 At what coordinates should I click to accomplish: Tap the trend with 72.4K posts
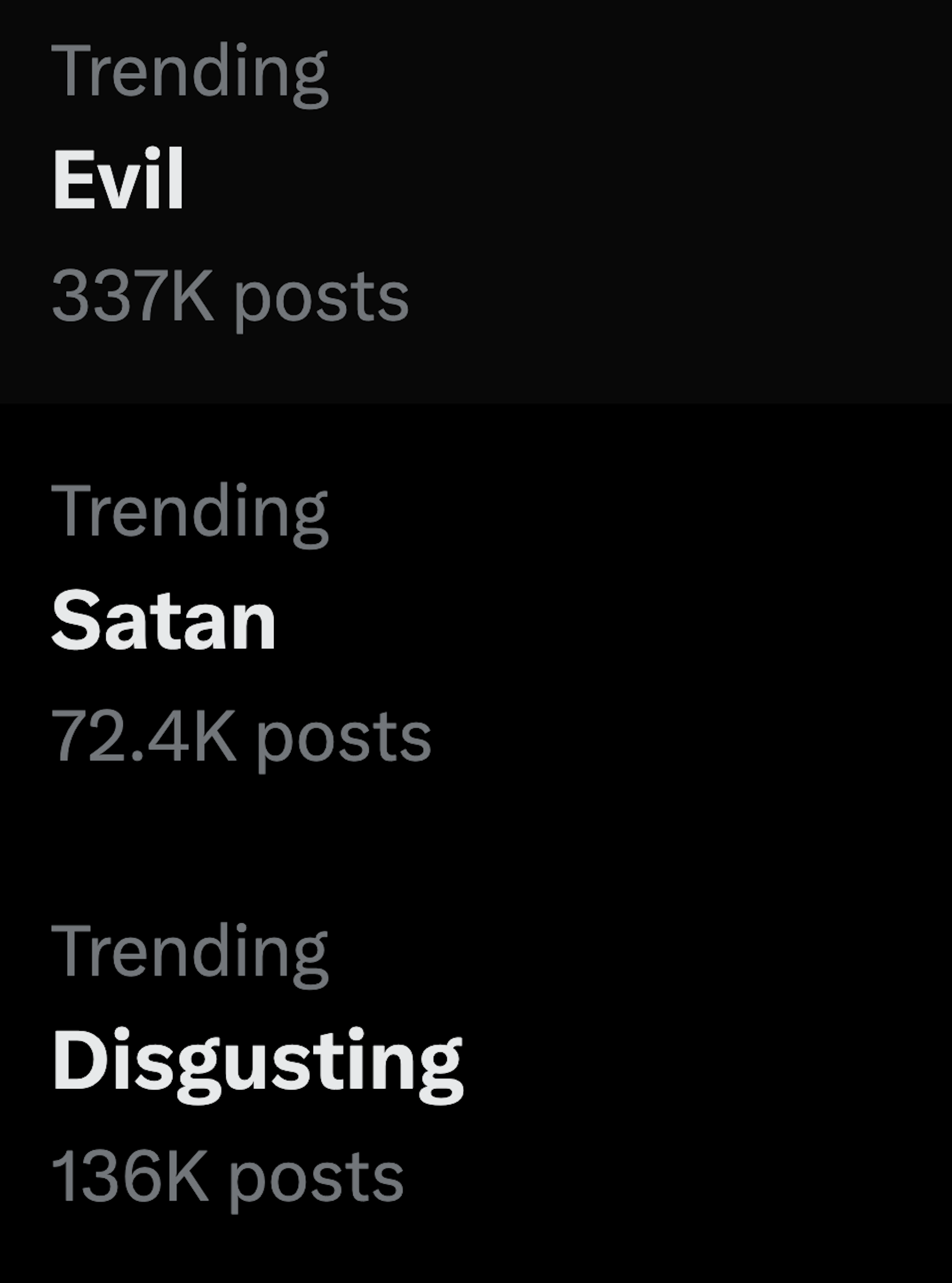(x=476, y=625)
